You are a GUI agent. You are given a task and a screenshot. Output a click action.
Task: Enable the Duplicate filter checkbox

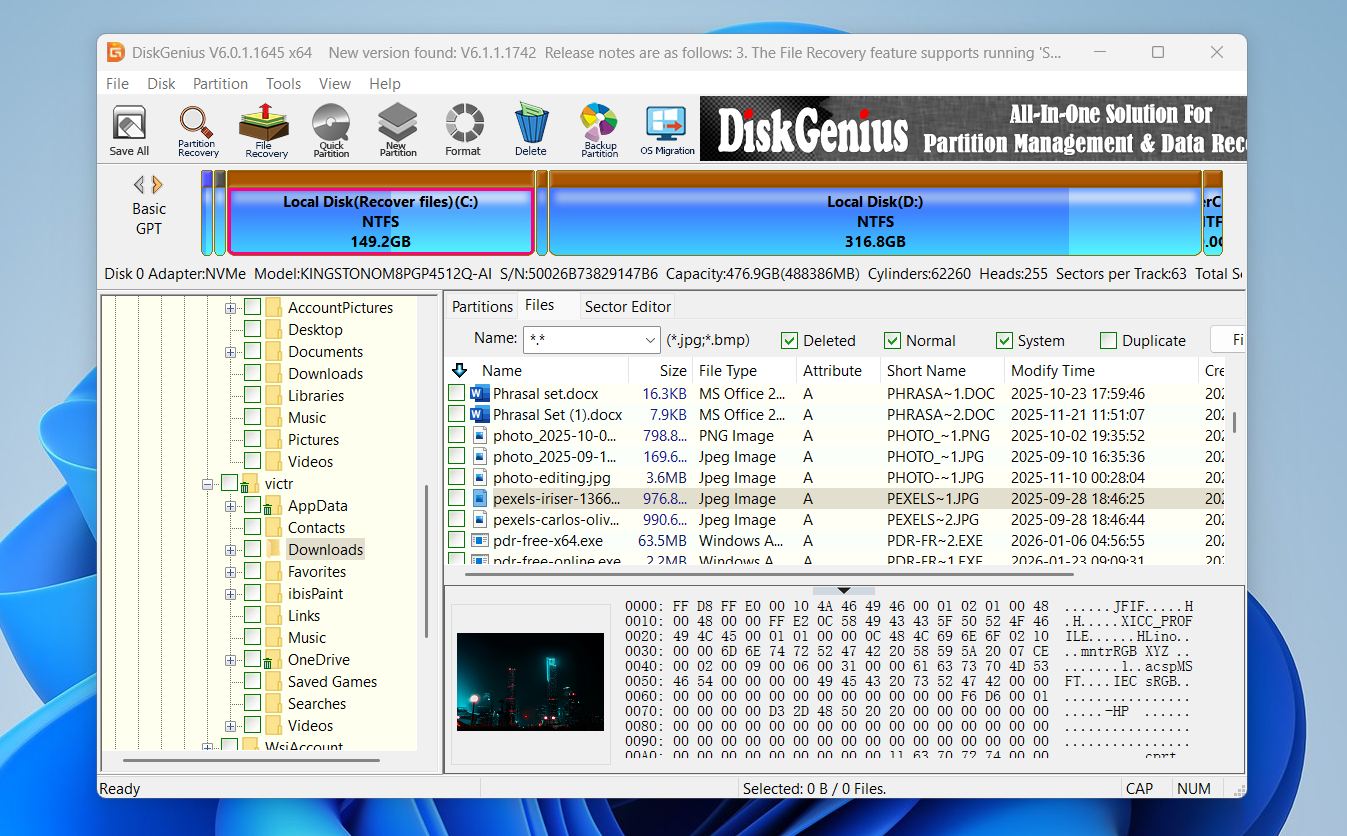tap(1108, 340)
